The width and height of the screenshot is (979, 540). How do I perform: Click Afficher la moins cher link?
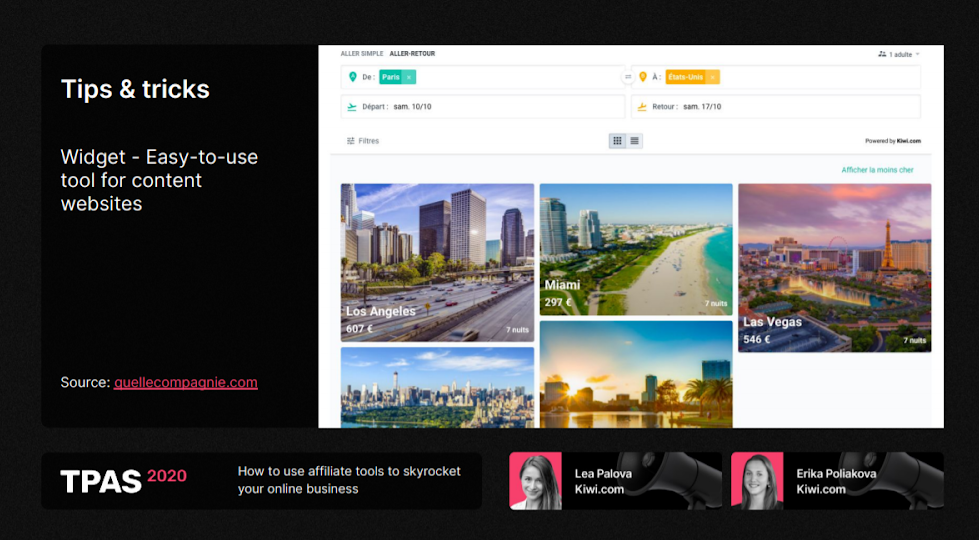(877, 170)
